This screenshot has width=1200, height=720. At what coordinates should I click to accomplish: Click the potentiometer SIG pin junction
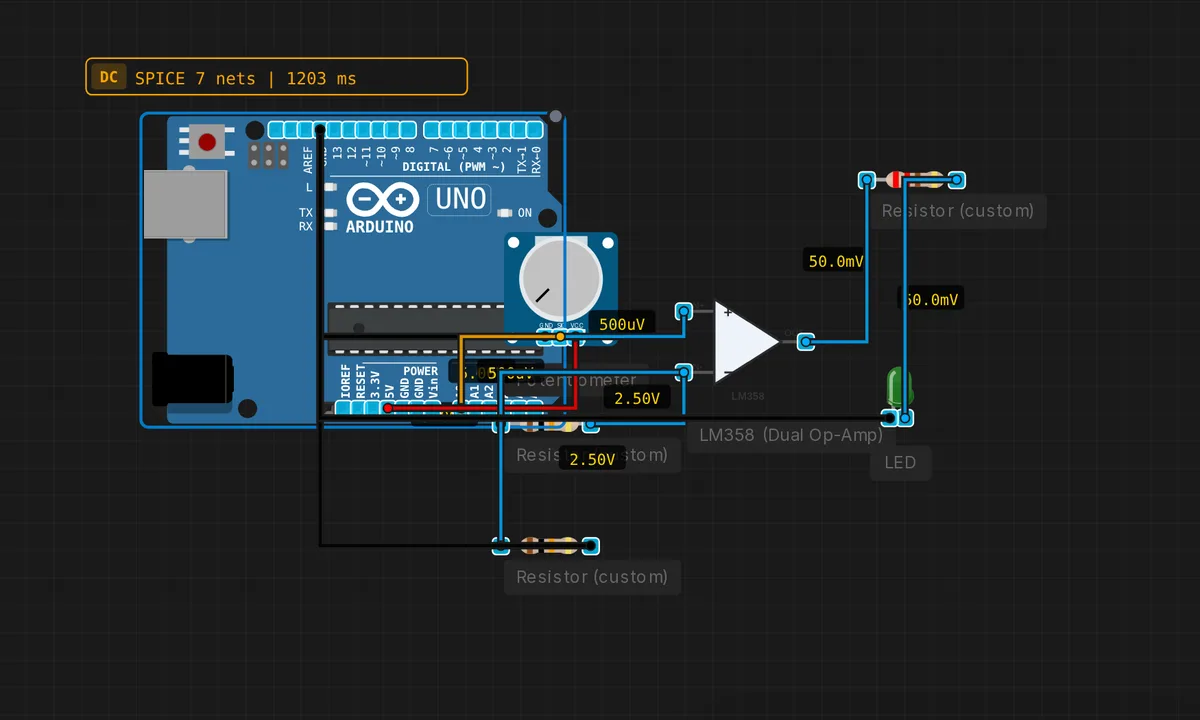[x=560, y=337]
